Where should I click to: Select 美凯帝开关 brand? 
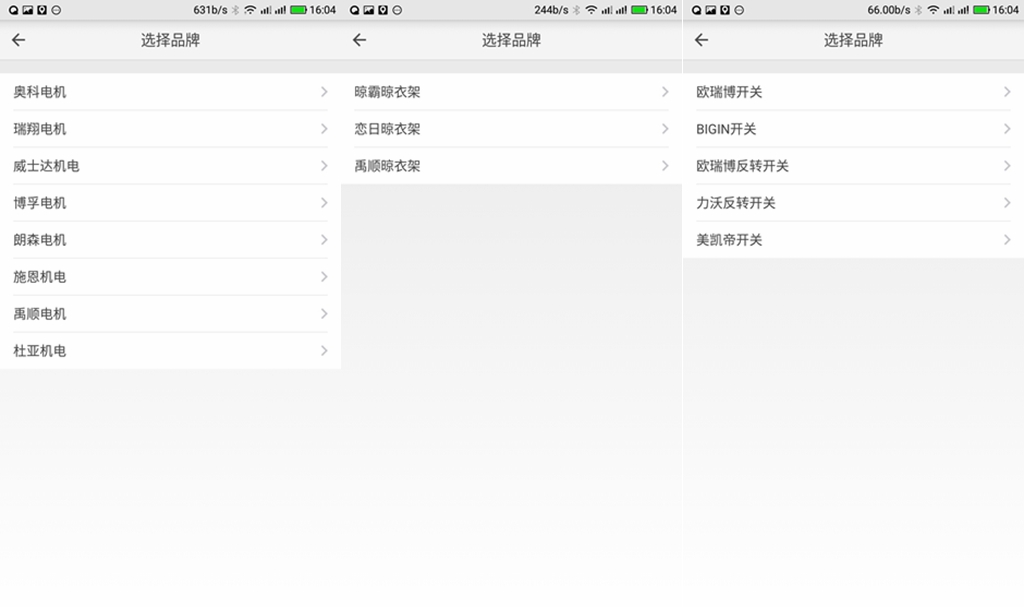click(x=854, y=240)
